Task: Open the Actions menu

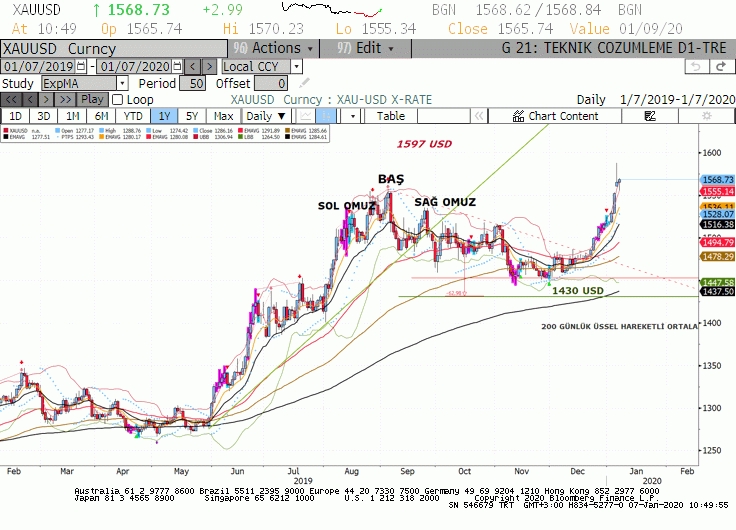Action: 274,48
